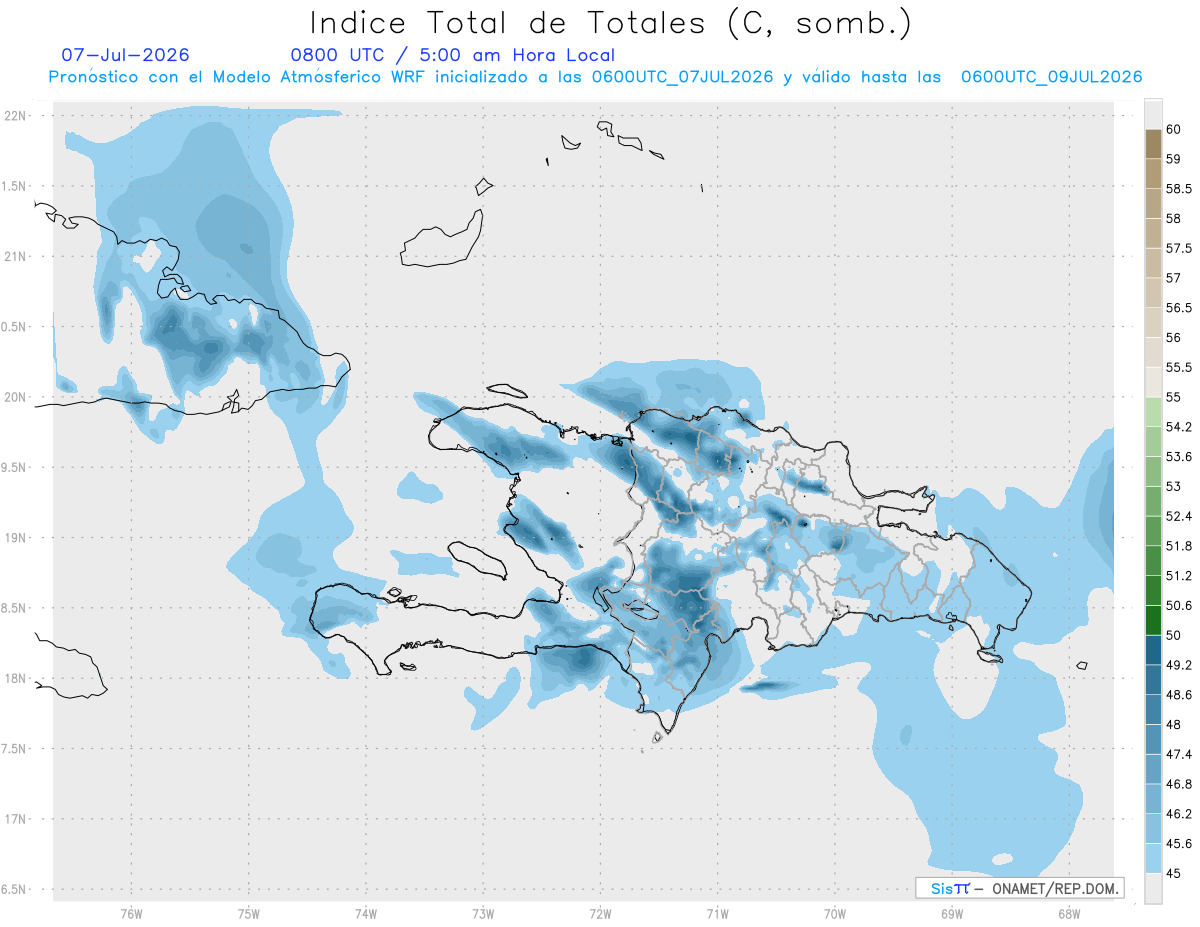
Task: Click the '68W' longitude label
Action: pos(1069,914)
